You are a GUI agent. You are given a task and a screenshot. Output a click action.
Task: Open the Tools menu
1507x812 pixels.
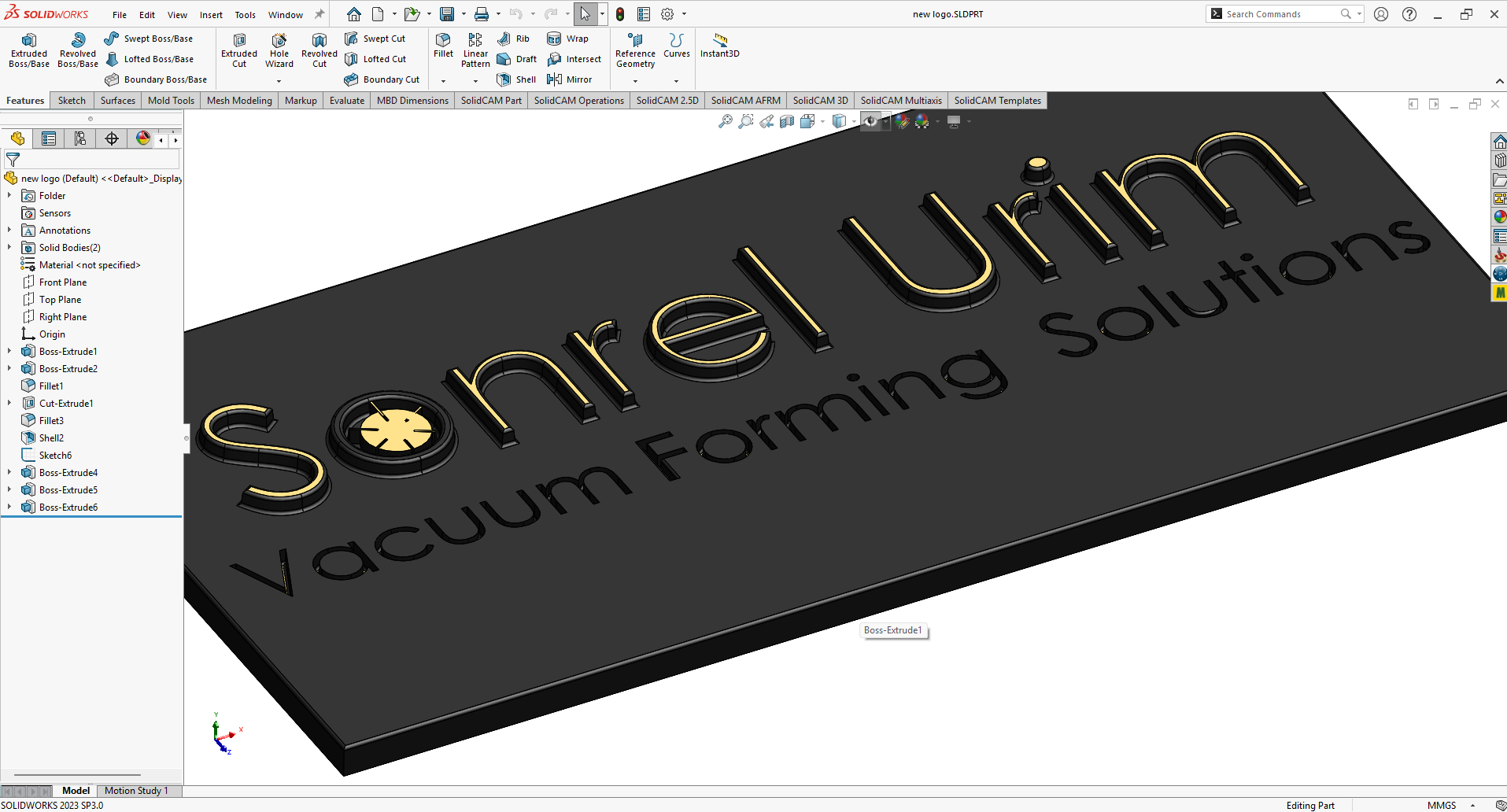[246, 15]
